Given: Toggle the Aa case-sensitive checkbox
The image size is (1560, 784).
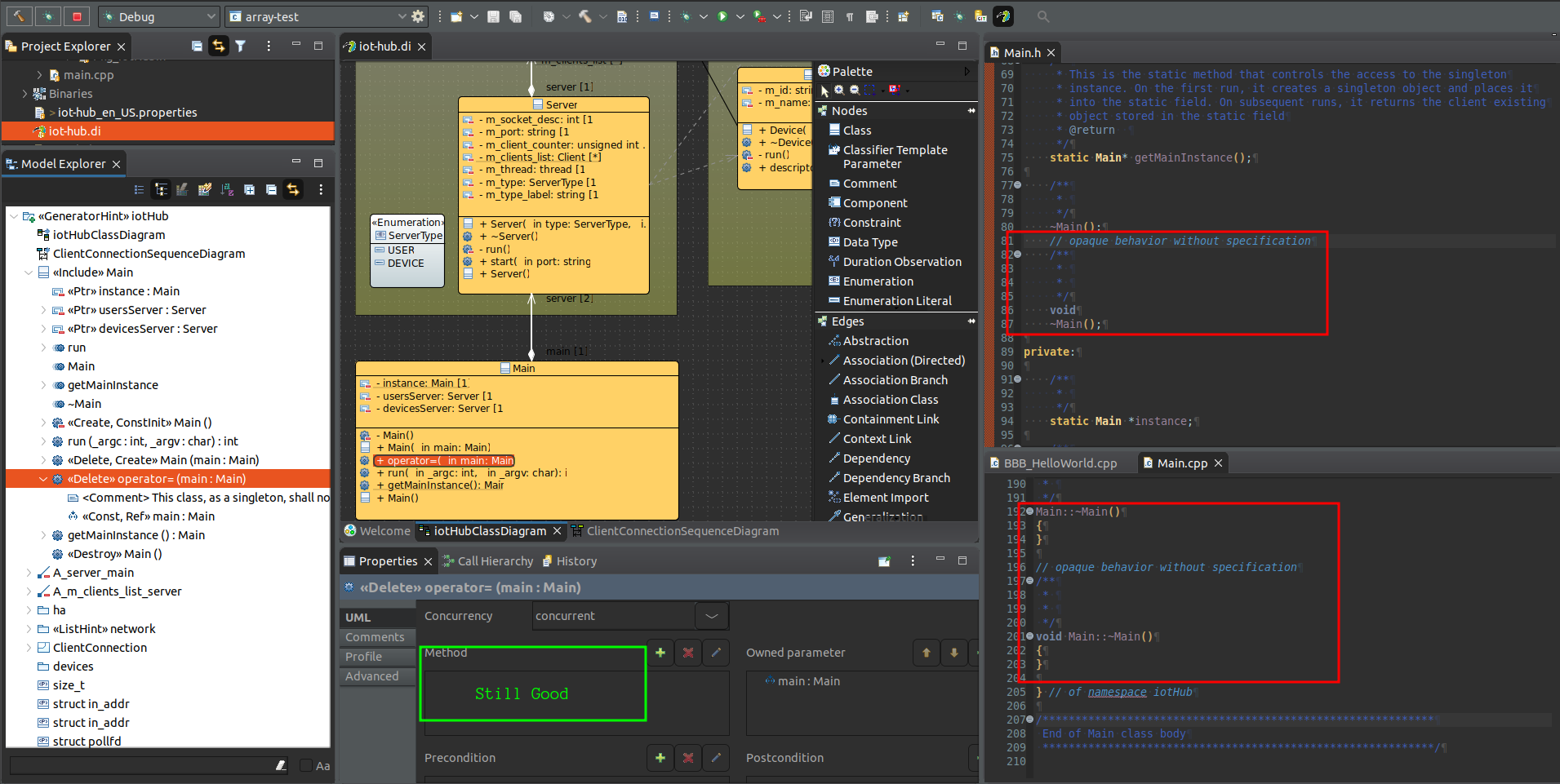Looking at the screenshot, I should pos(306,765).
